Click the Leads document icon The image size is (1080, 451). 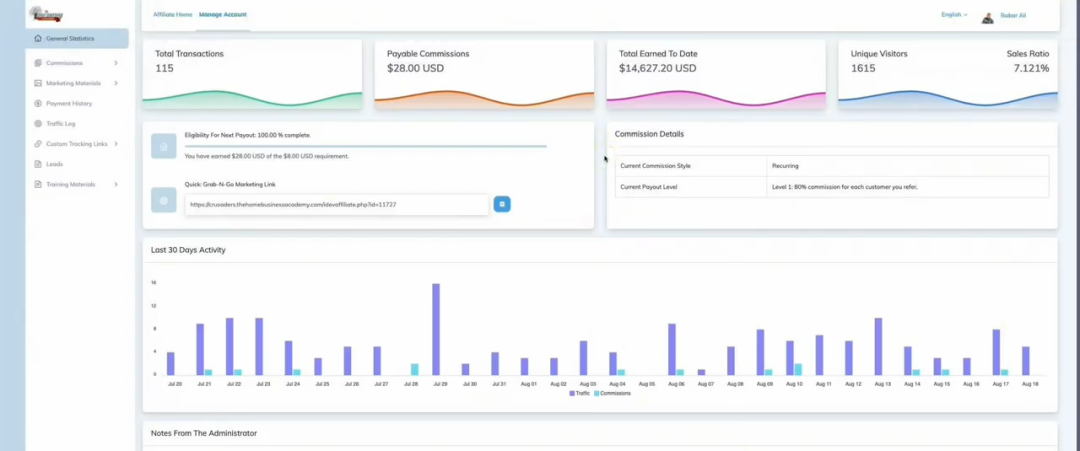click(38, 164)
